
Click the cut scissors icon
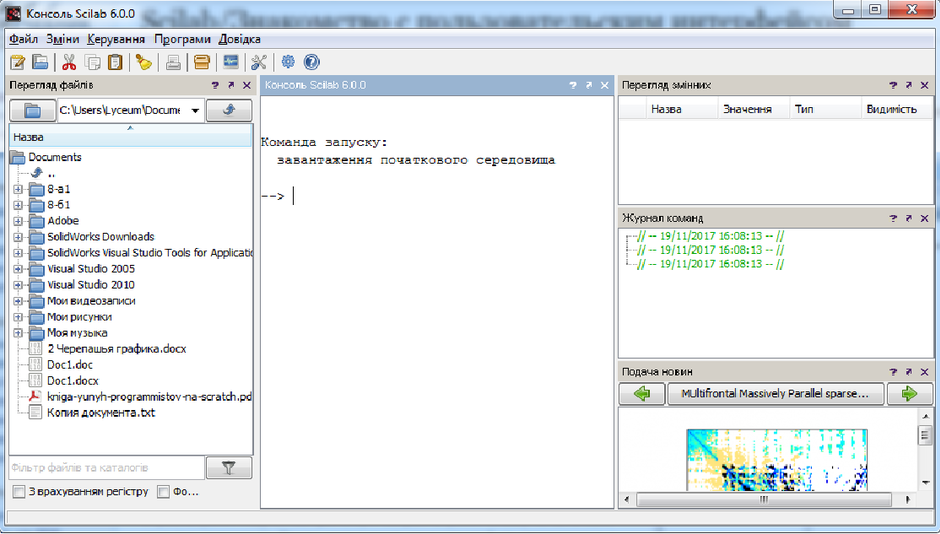(69, 62)
